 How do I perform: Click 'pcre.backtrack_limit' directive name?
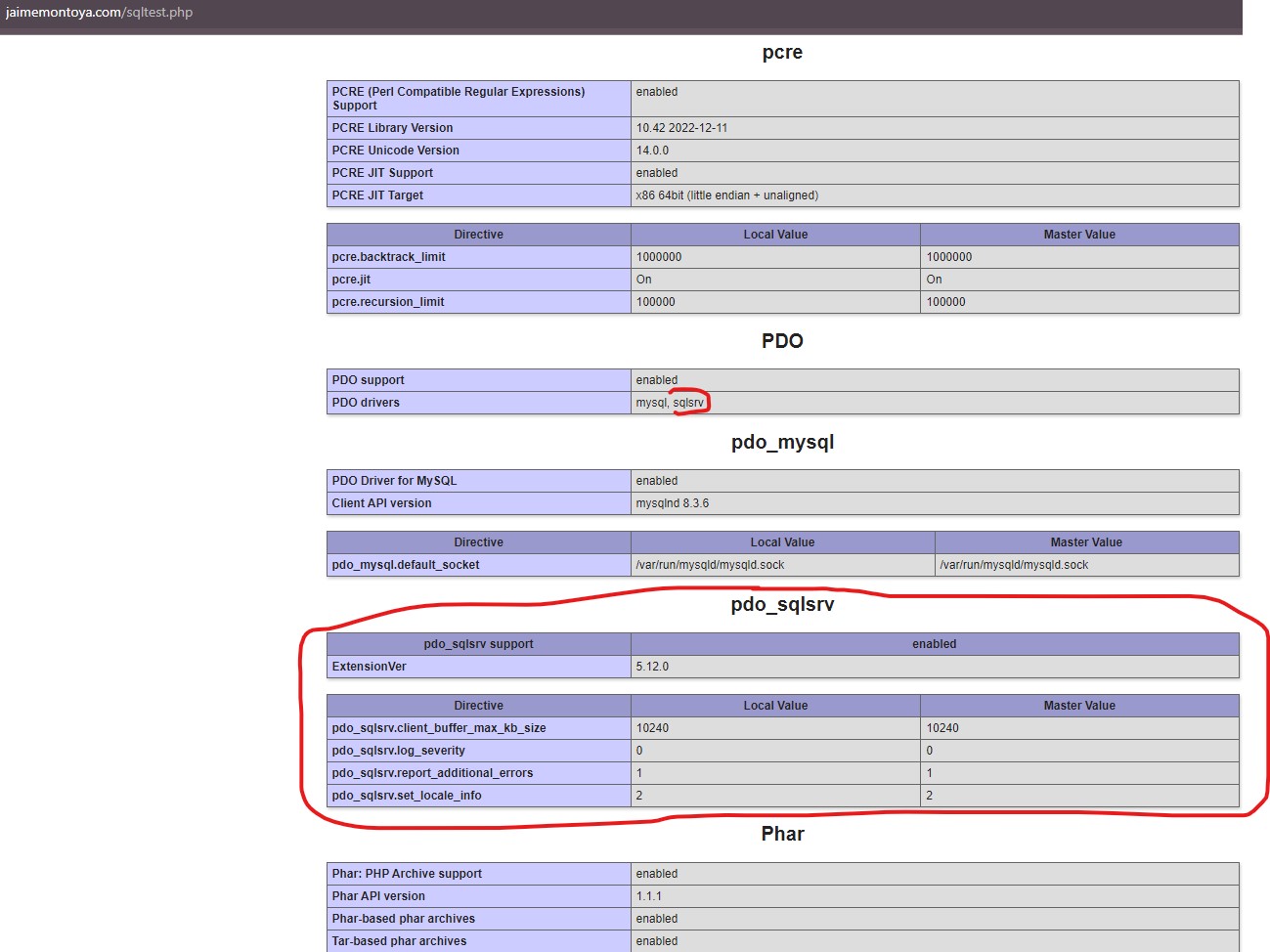pos(388,257)
